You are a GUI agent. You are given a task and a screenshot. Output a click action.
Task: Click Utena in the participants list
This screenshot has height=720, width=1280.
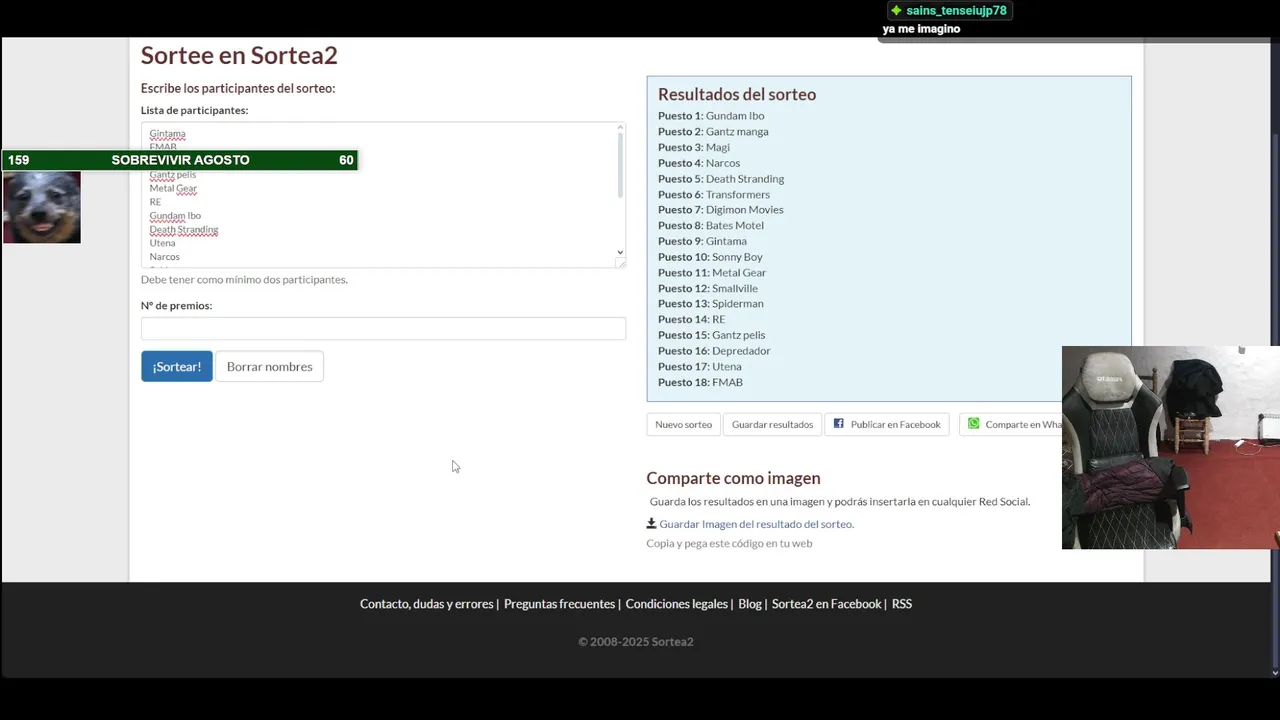coord(162,243)
